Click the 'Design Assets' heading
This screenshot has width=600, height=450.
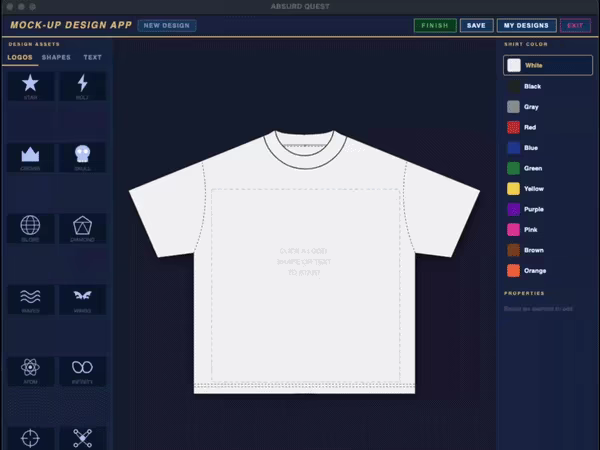(x=34, y=44)
